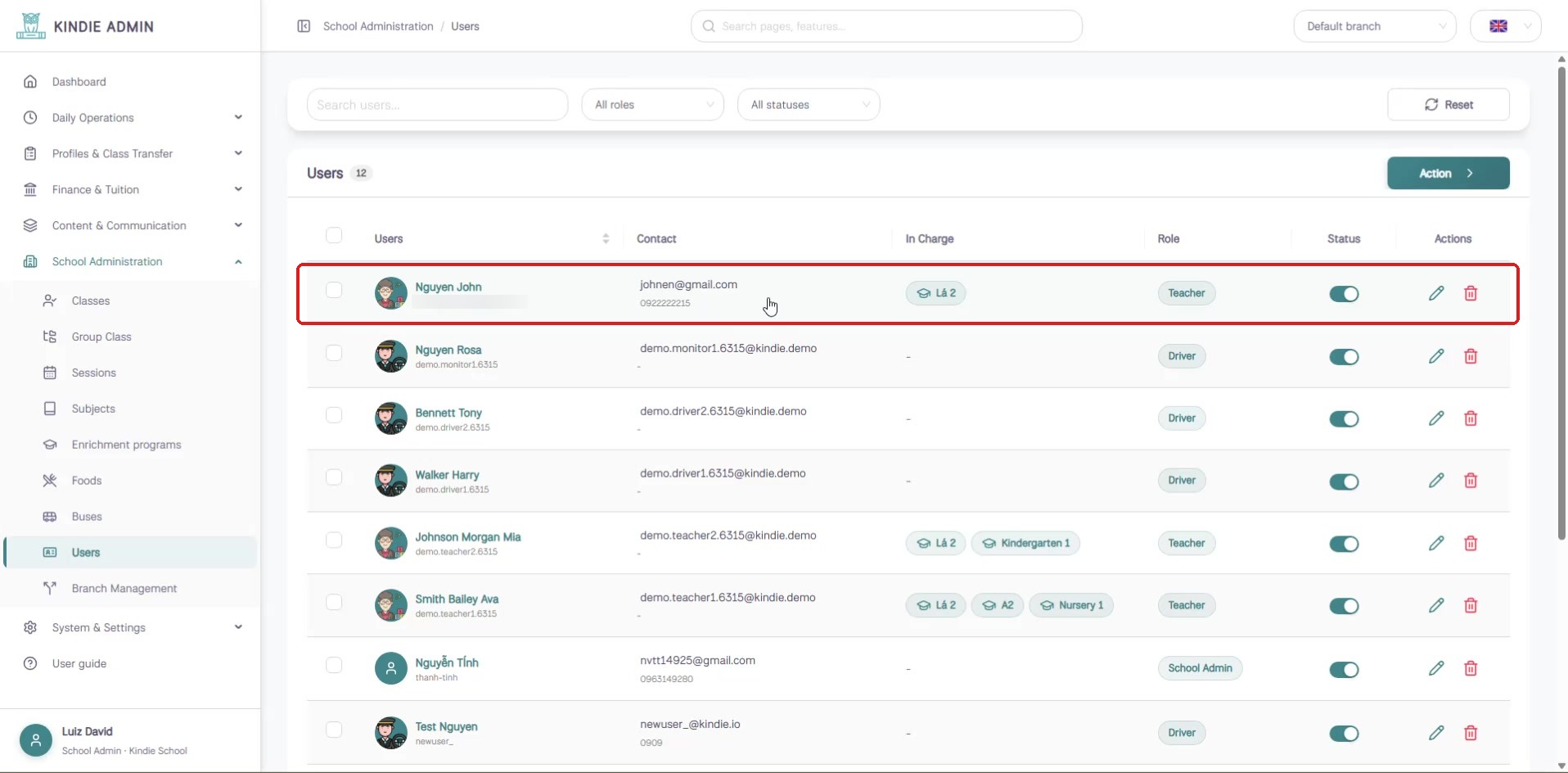Viewport: 1568px width, 773px height.
Task: Open Branch Management sidebar item
Action: [x=131, y=589]
